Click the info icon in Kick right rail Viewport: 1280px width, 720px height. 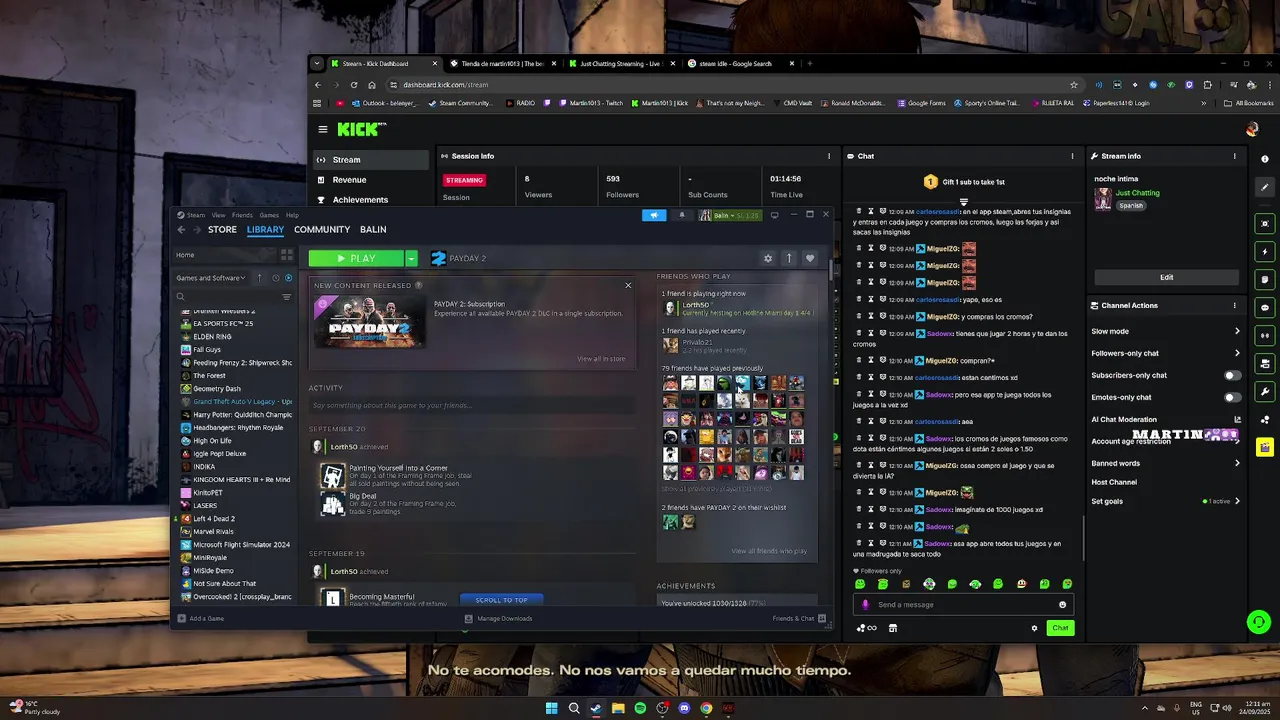[1265, 159]
